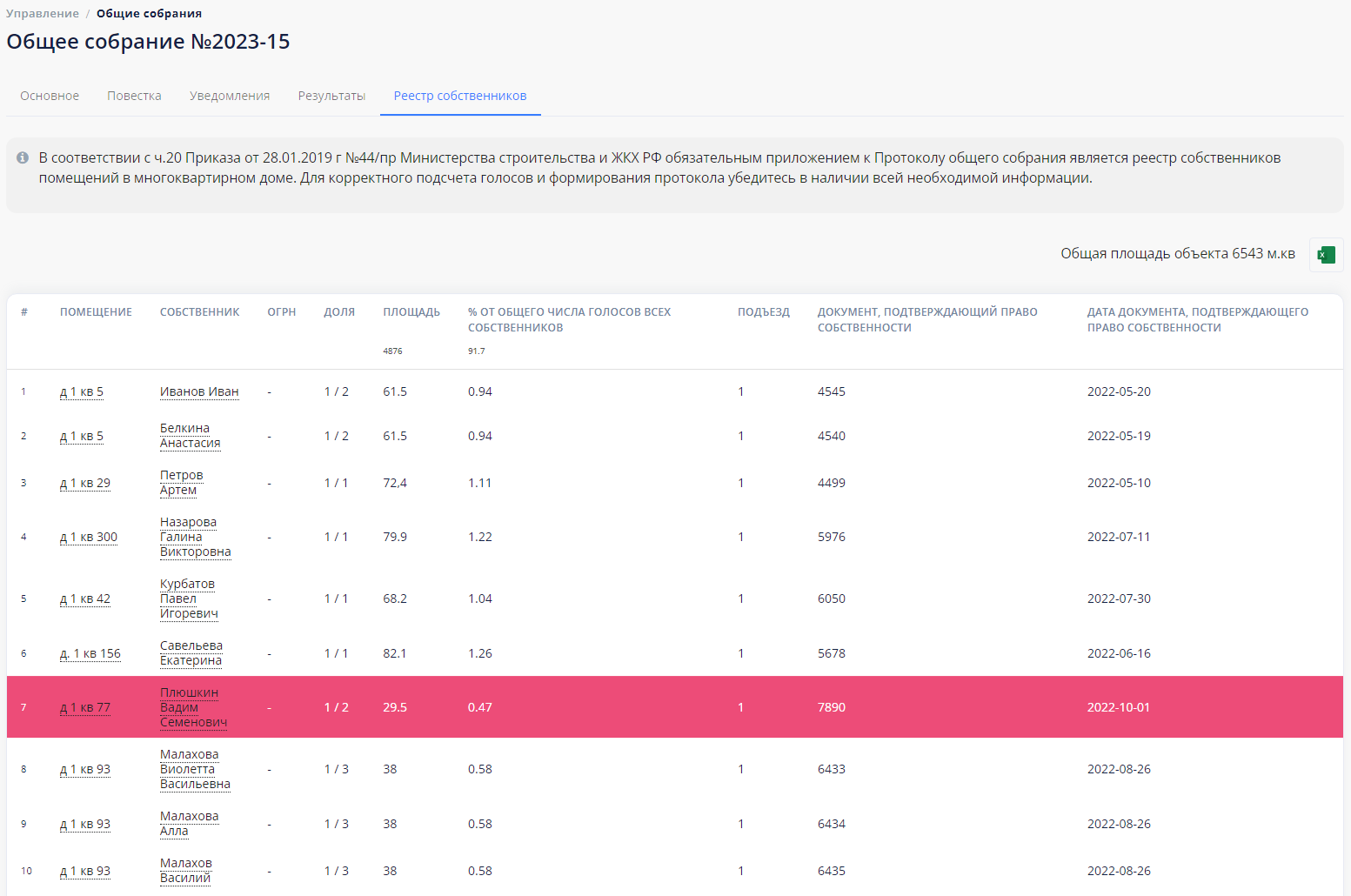The height and width of the screenshot is (896, 1351).
Task: Click document number 6050
Action: 832,598
